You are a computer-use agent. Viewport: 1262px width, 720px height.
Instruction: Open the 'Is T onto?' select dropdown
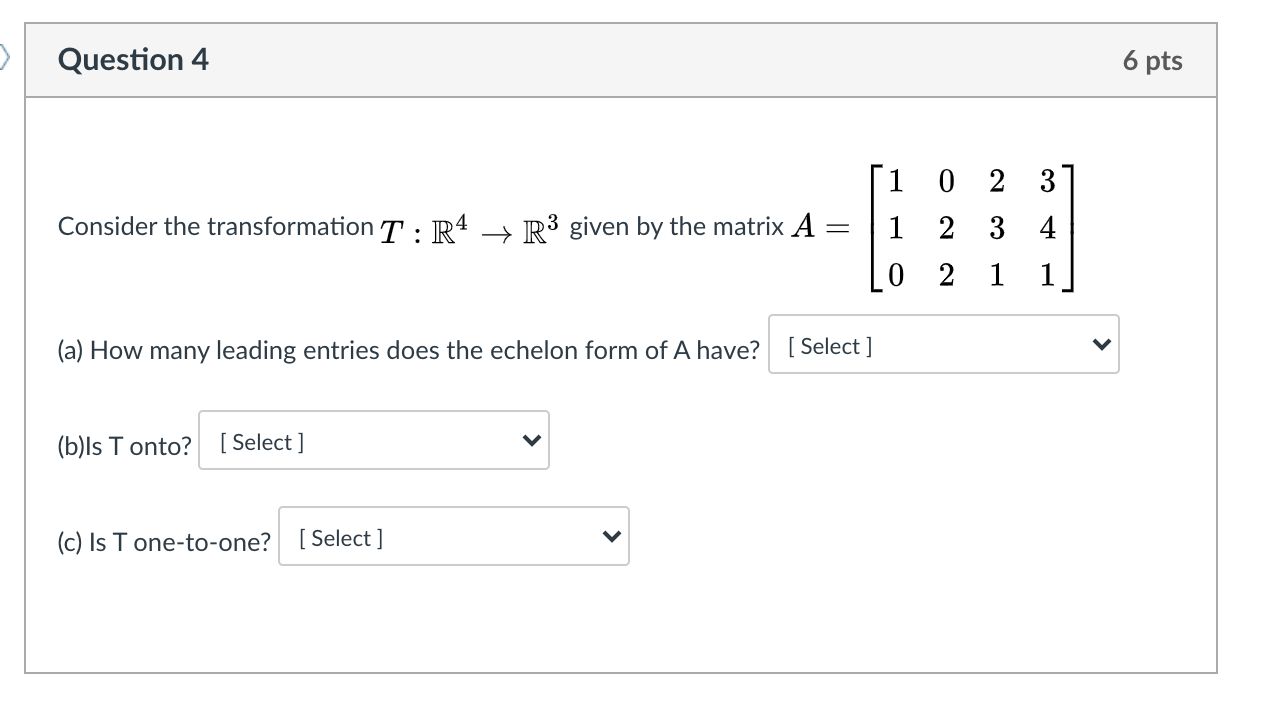[373, 441]
